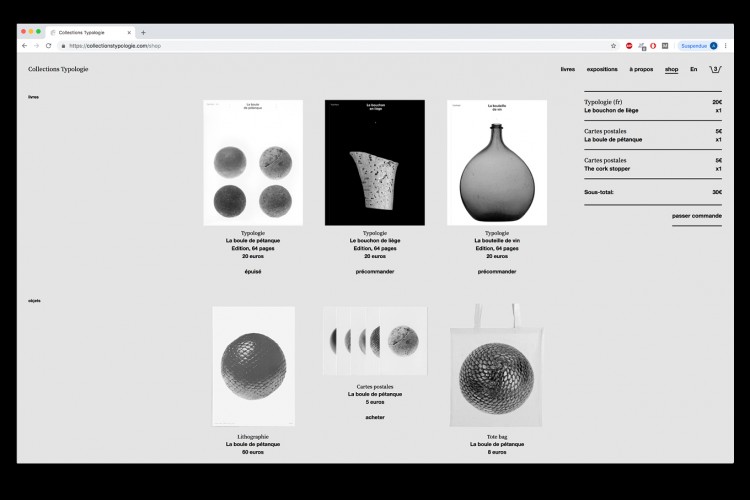Viewport: 750px width, 500px height.
Task: Click passer commande to check out
Action: (697, 216)
